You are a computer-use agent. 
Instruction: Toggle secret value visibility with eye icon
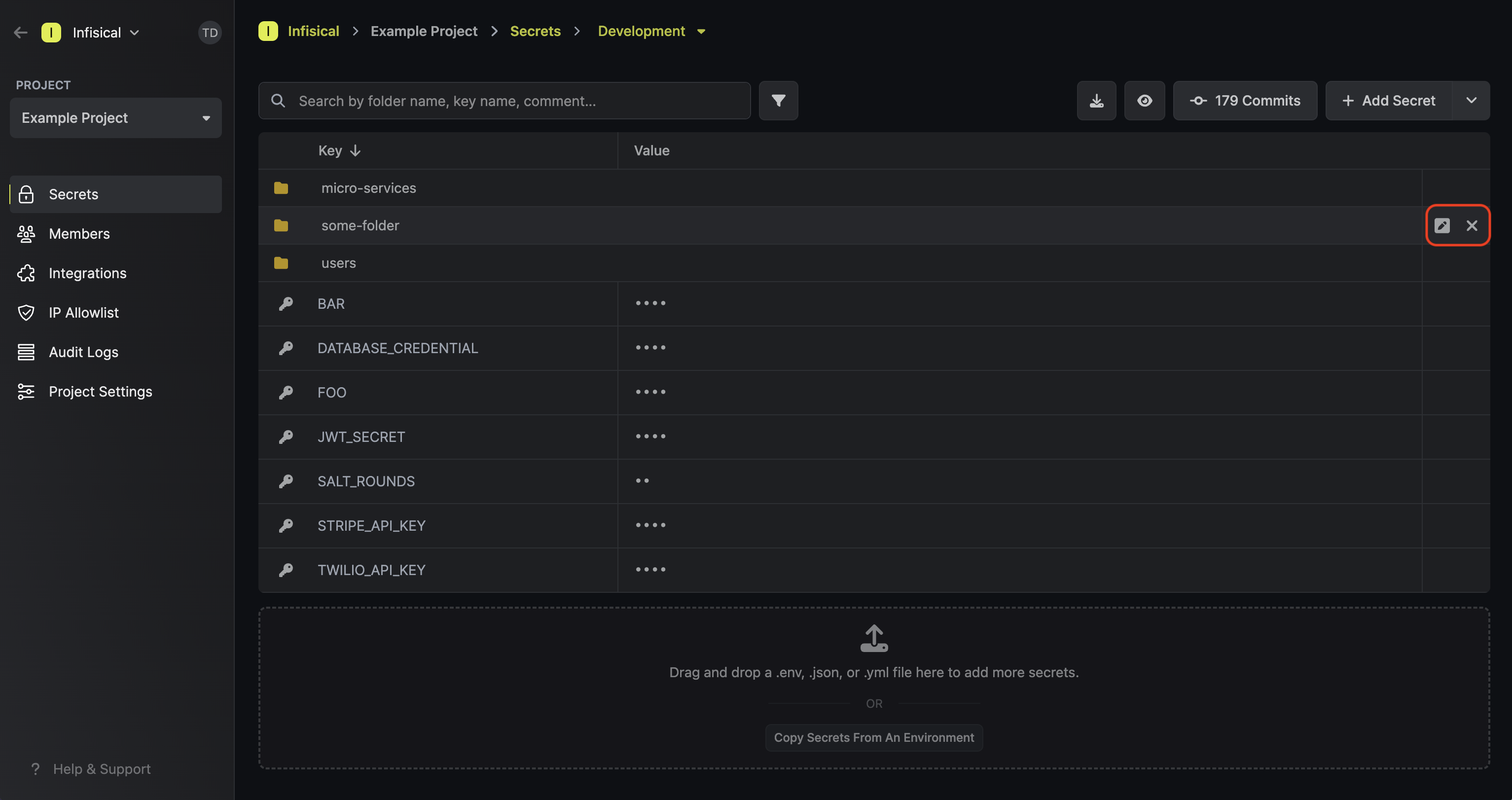coord(1144,100)
